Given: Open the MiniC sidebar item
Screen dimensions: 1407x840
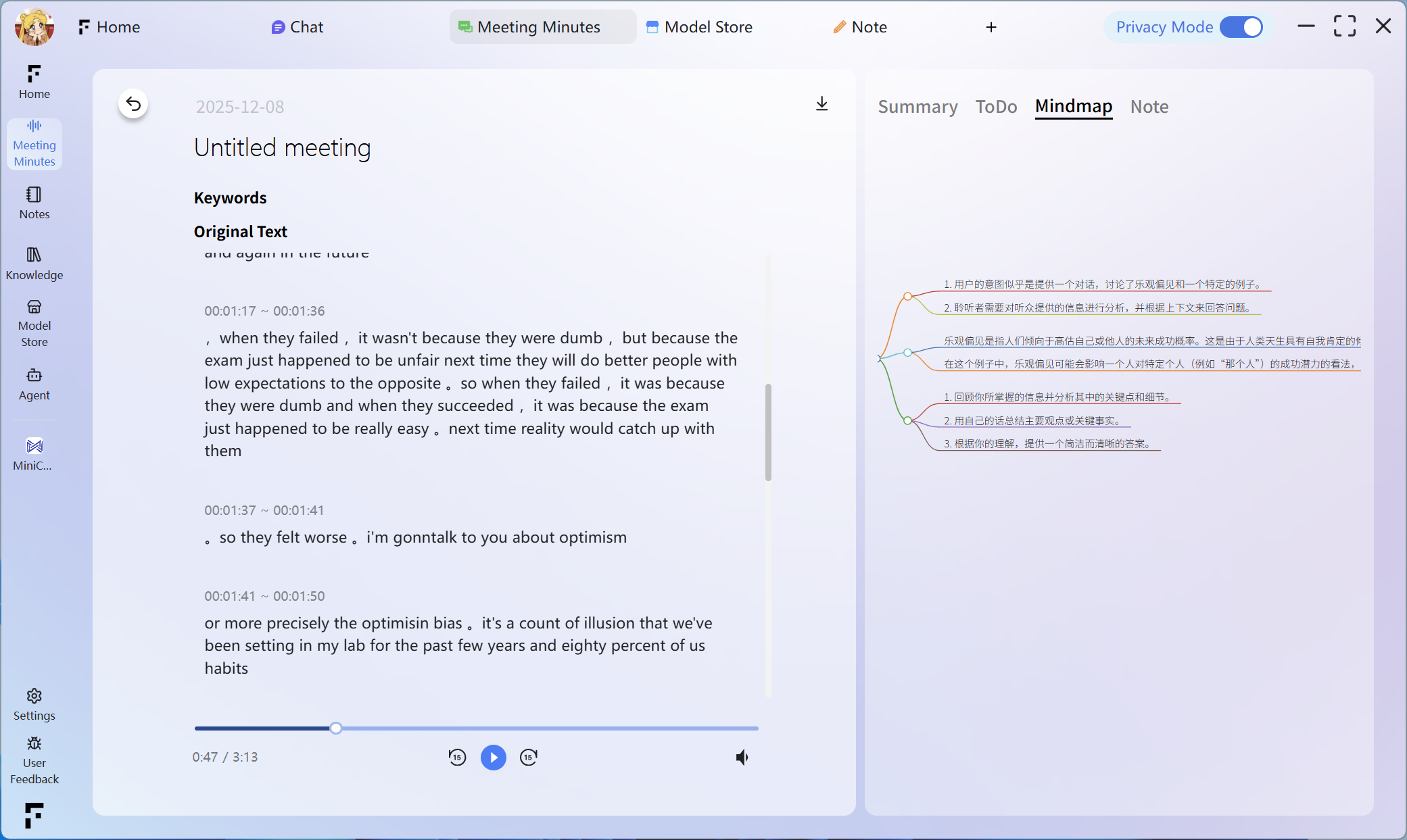Looking at the screenshot, I should coord(34,454).
